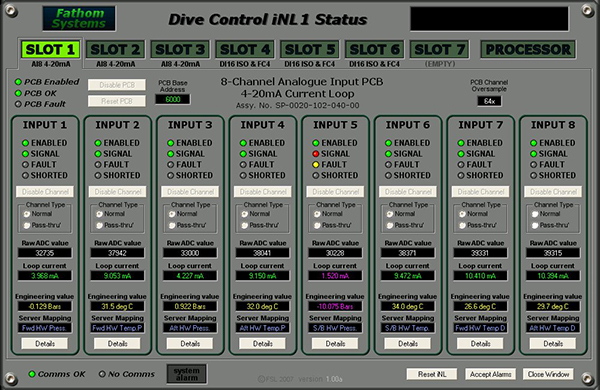Switch to the PROCESSOR tab

coord(528,49)
